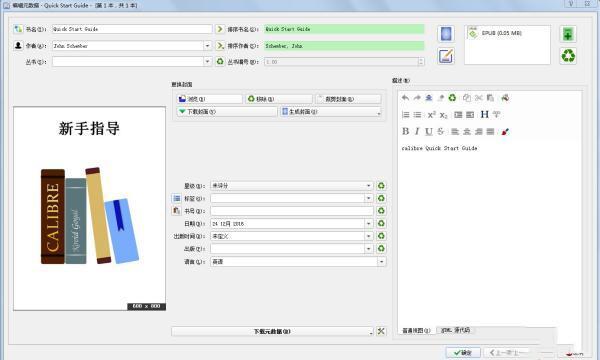The image size is (600, 360).
Task: Paste icon in description toolbar
Action: (490, 98)
